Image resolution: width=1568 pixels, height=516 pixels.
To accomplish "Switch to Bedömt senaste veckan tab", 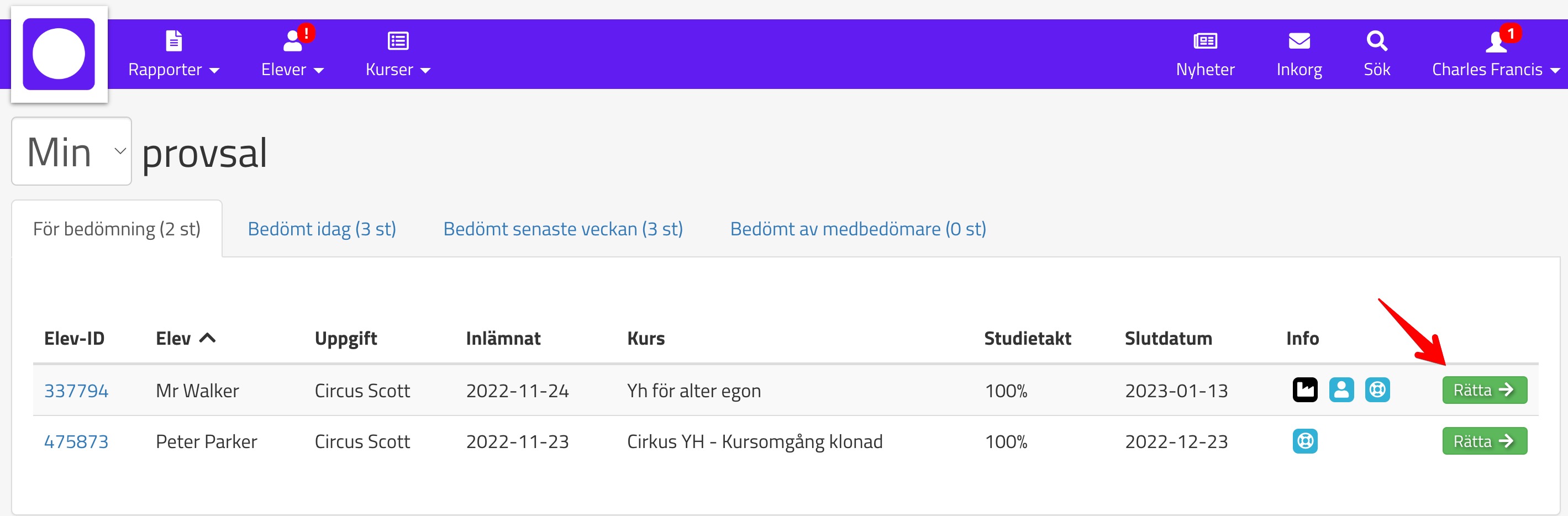I will [562, 229].
